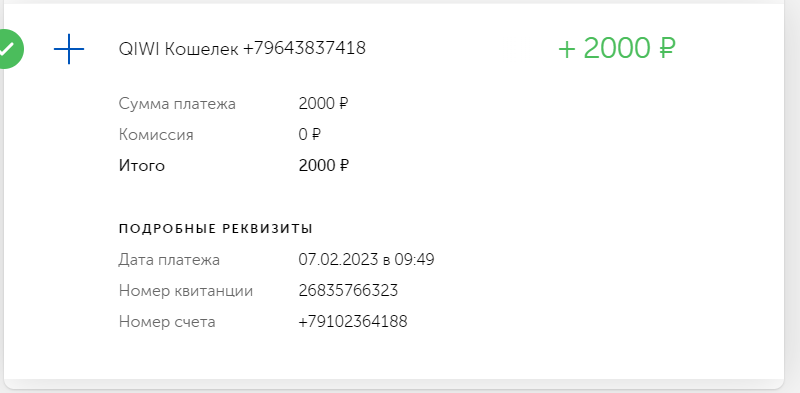Select the date 07.02.2023 в 09:49
This screenshot has width=800, height=393.
click(366, 260)
